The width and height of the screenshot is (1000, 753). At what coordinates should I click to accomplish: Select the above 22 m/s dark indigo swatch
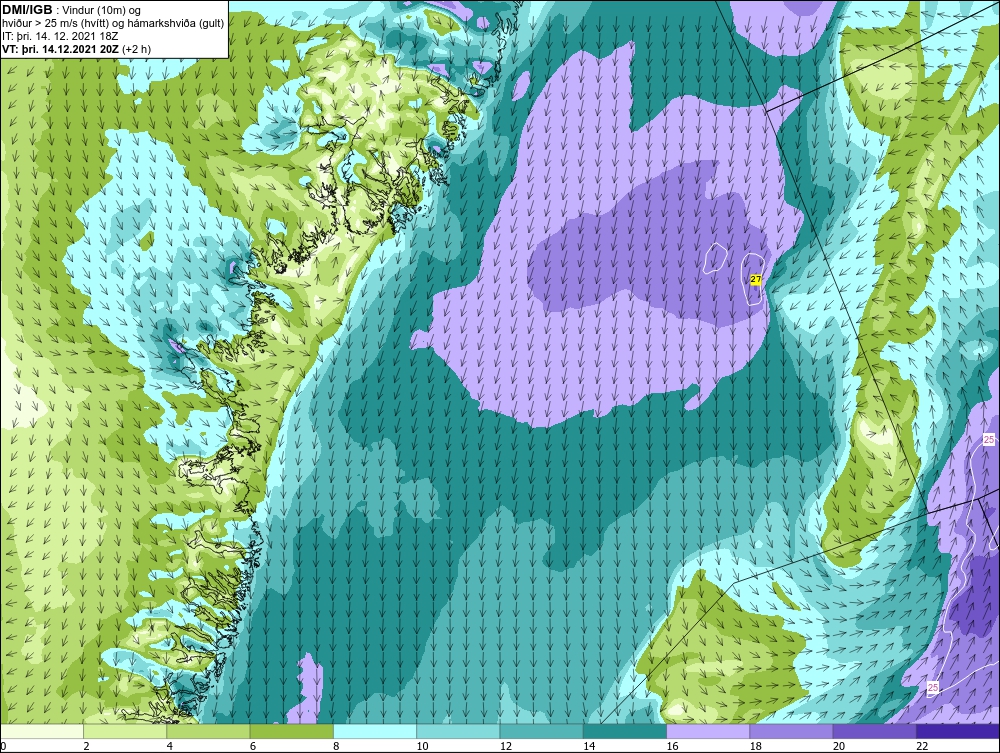(957, 731)
